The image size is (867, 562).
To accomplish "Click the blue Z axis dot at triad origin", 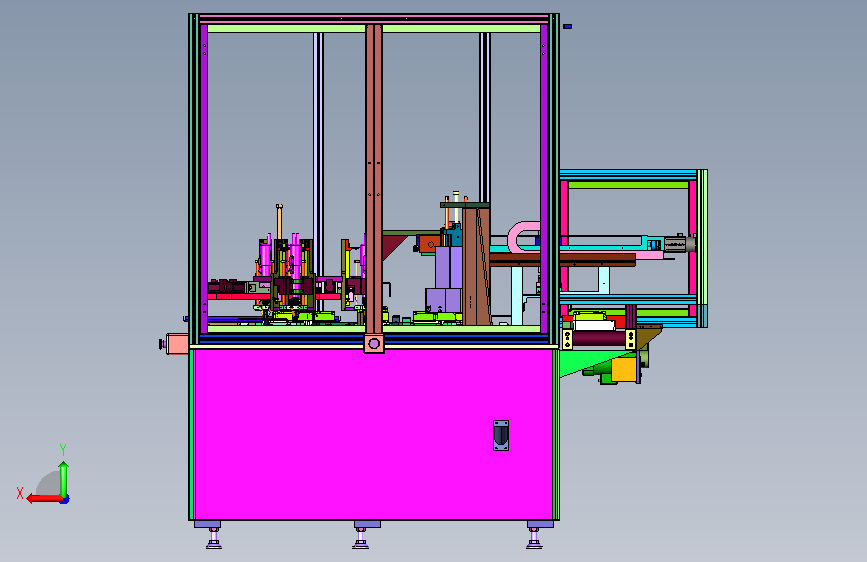I will tap(65, 500).
